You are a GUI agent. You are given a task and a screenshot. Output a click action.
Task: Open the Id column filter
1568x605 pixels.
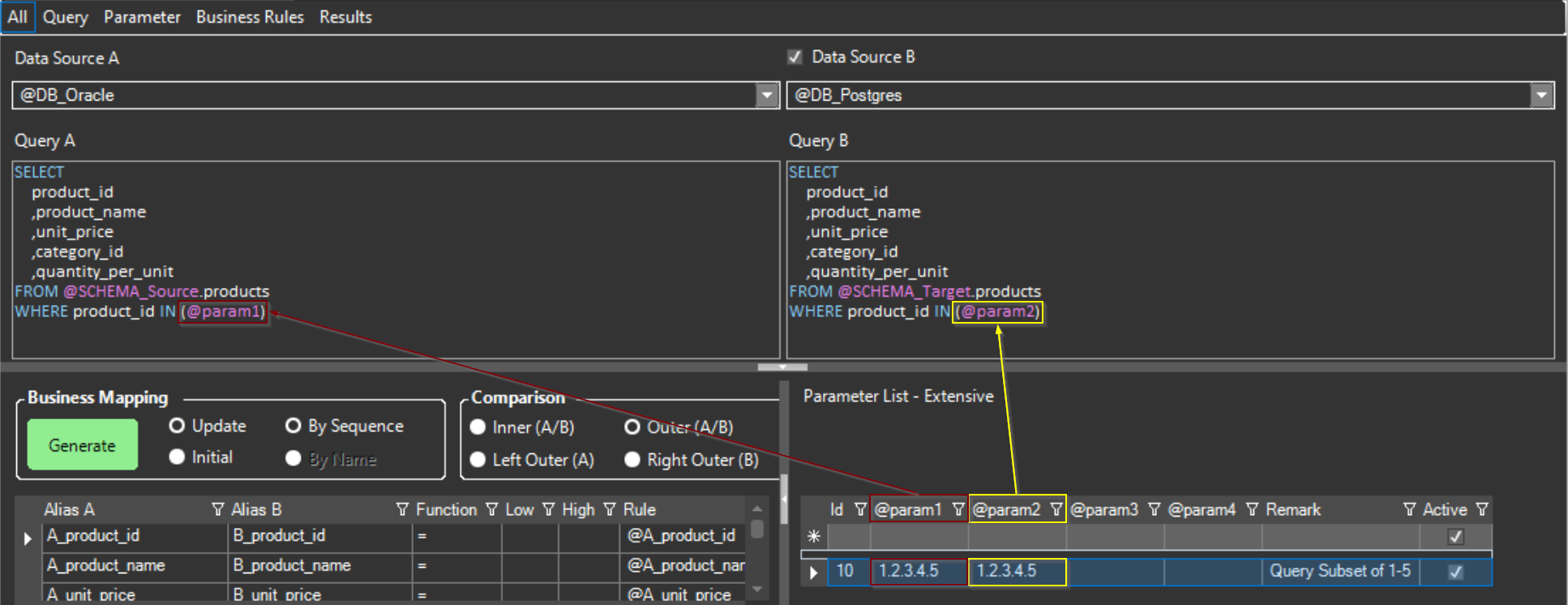coord(860,509)
